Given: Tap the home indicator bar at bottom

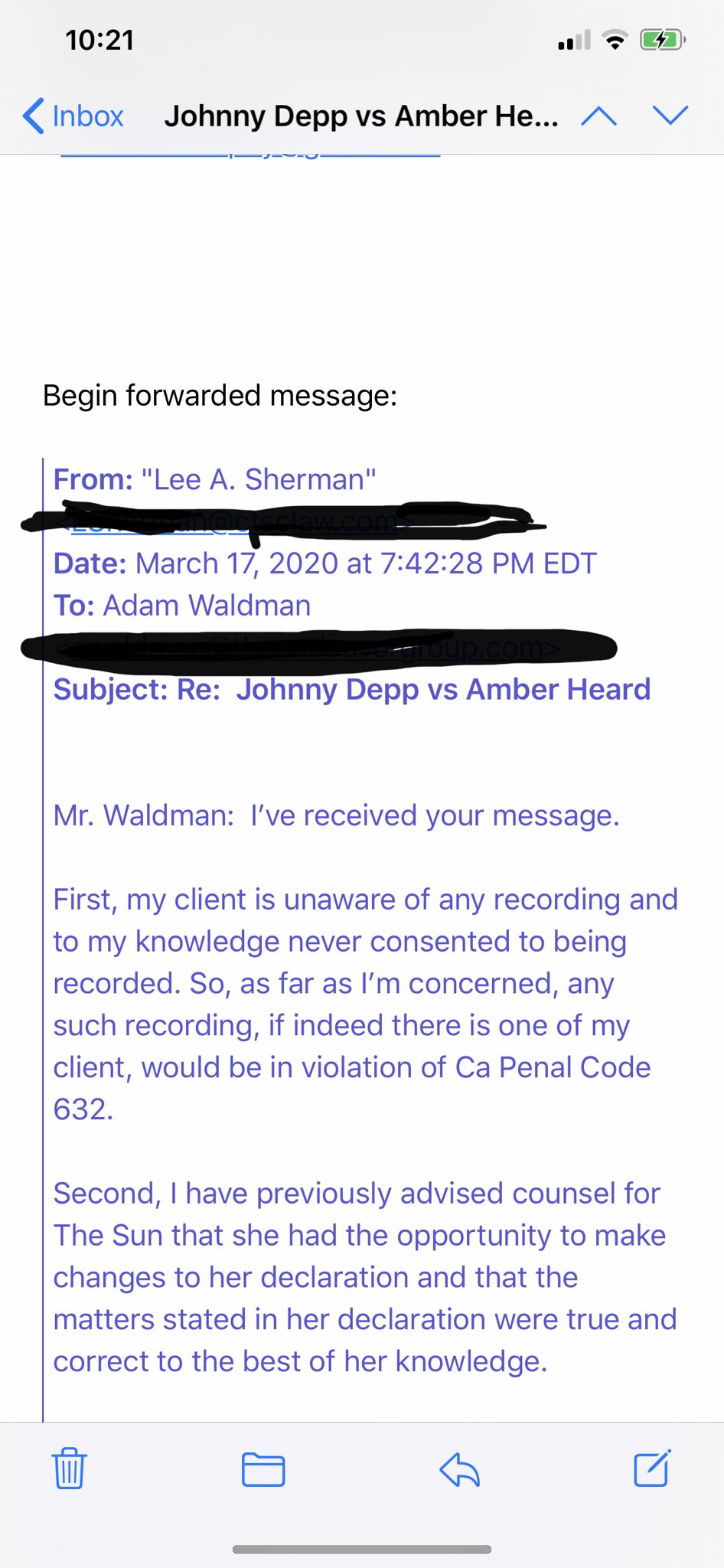Looking at the screenshot, I should coord(362,1550).
